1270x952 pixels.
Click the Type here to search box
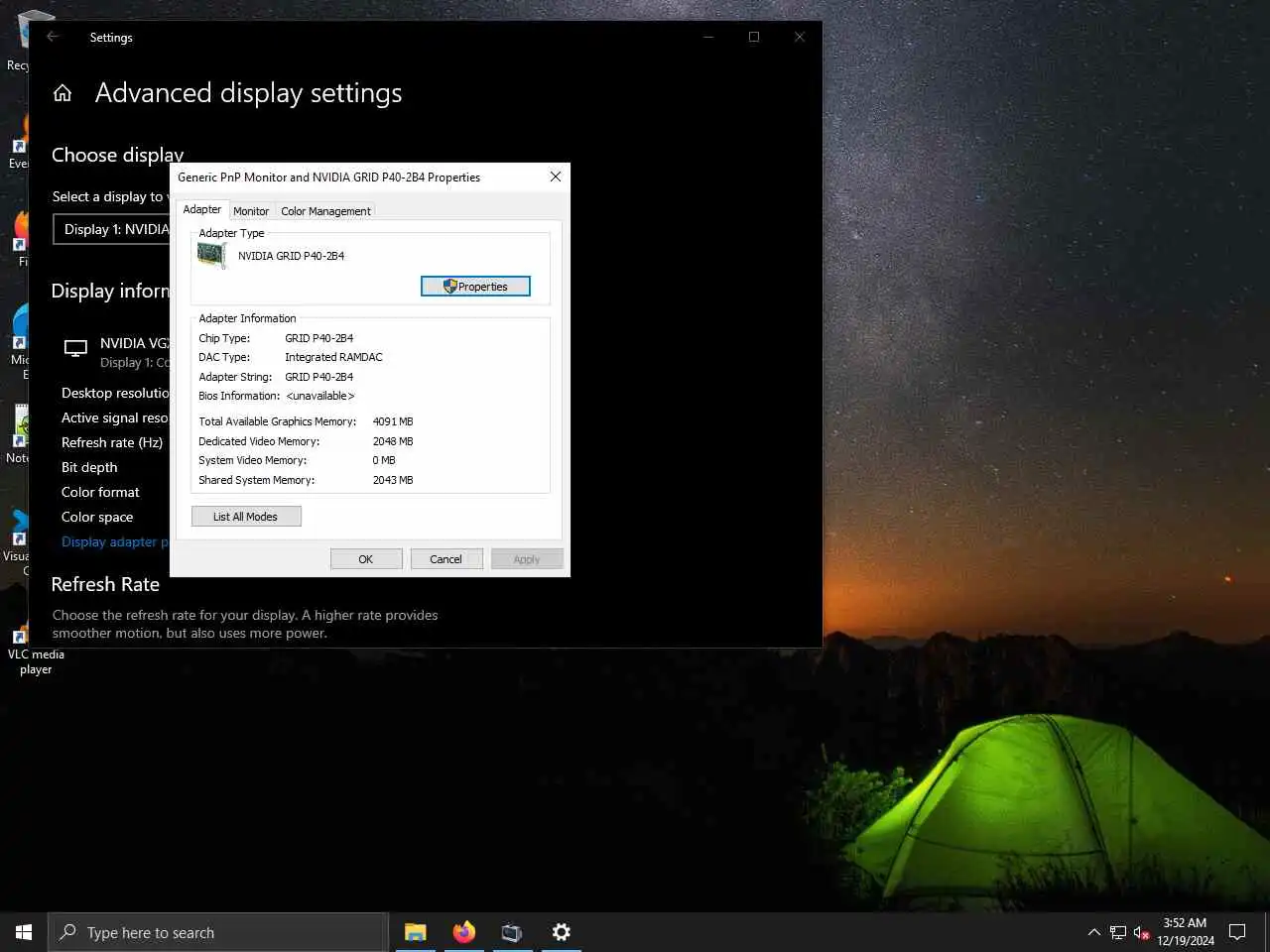(x=218, y=932)
